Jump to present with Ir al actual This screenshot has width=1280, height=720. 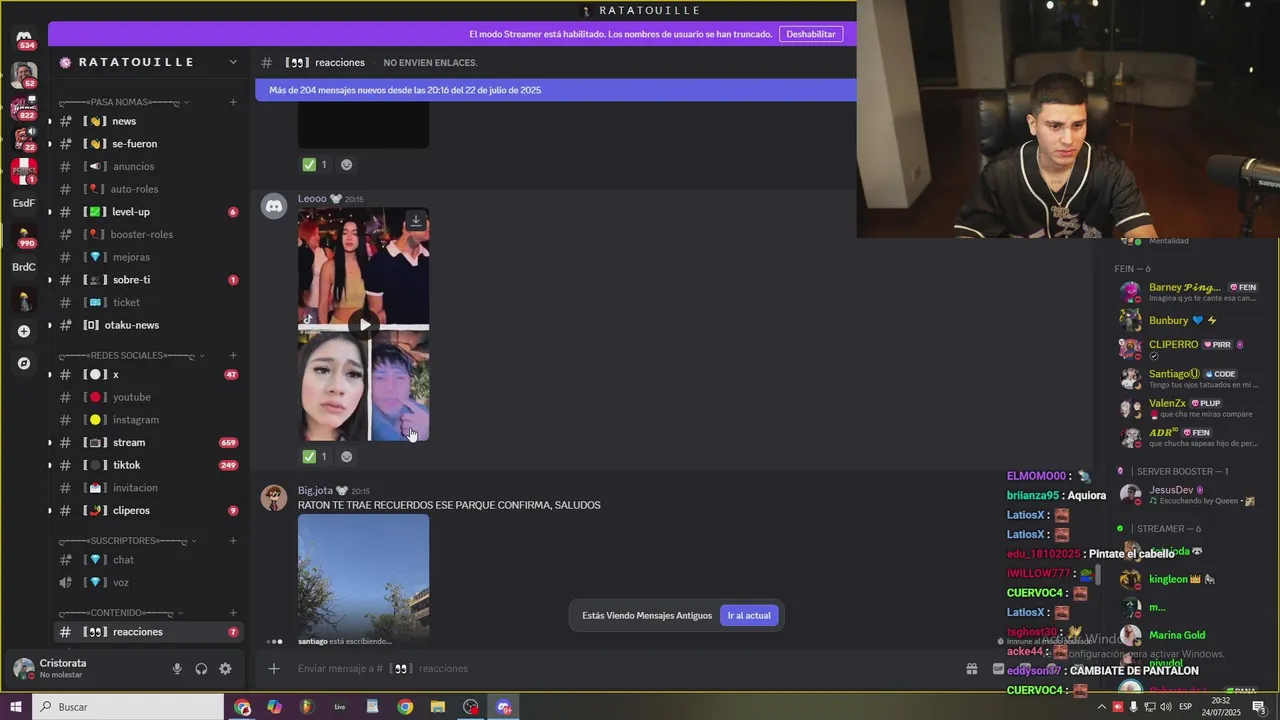[x=749, y=616]
